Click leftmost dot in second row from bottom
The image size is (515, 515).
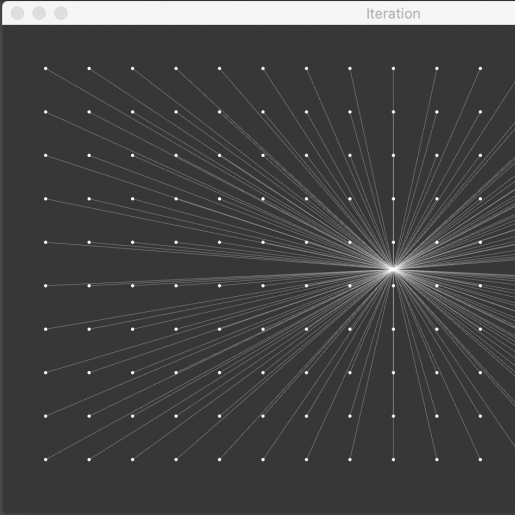[x=46, y=416]
